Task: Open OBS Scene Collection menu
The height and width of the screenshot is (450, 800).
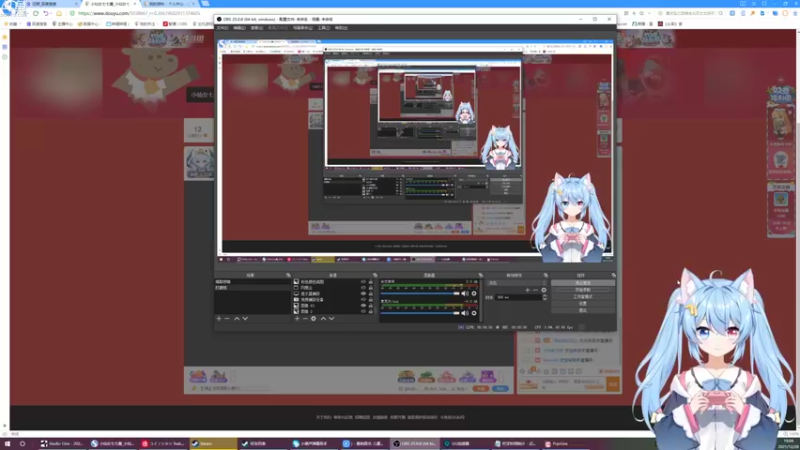Action: pyautogui.click(x=303, y=28)
